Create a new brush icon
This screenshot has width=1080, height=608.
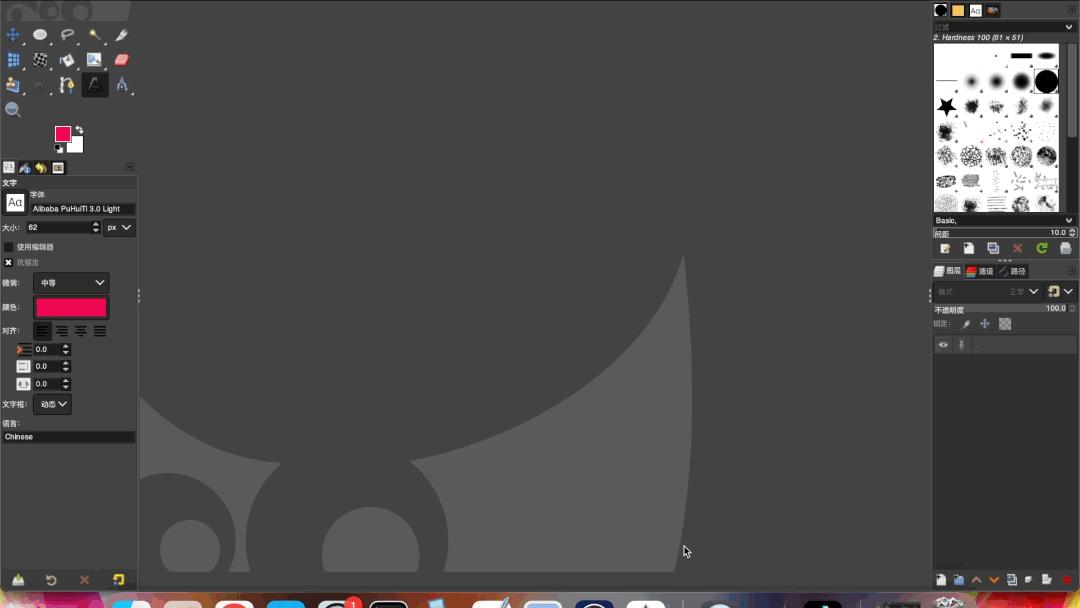[969, 249]
